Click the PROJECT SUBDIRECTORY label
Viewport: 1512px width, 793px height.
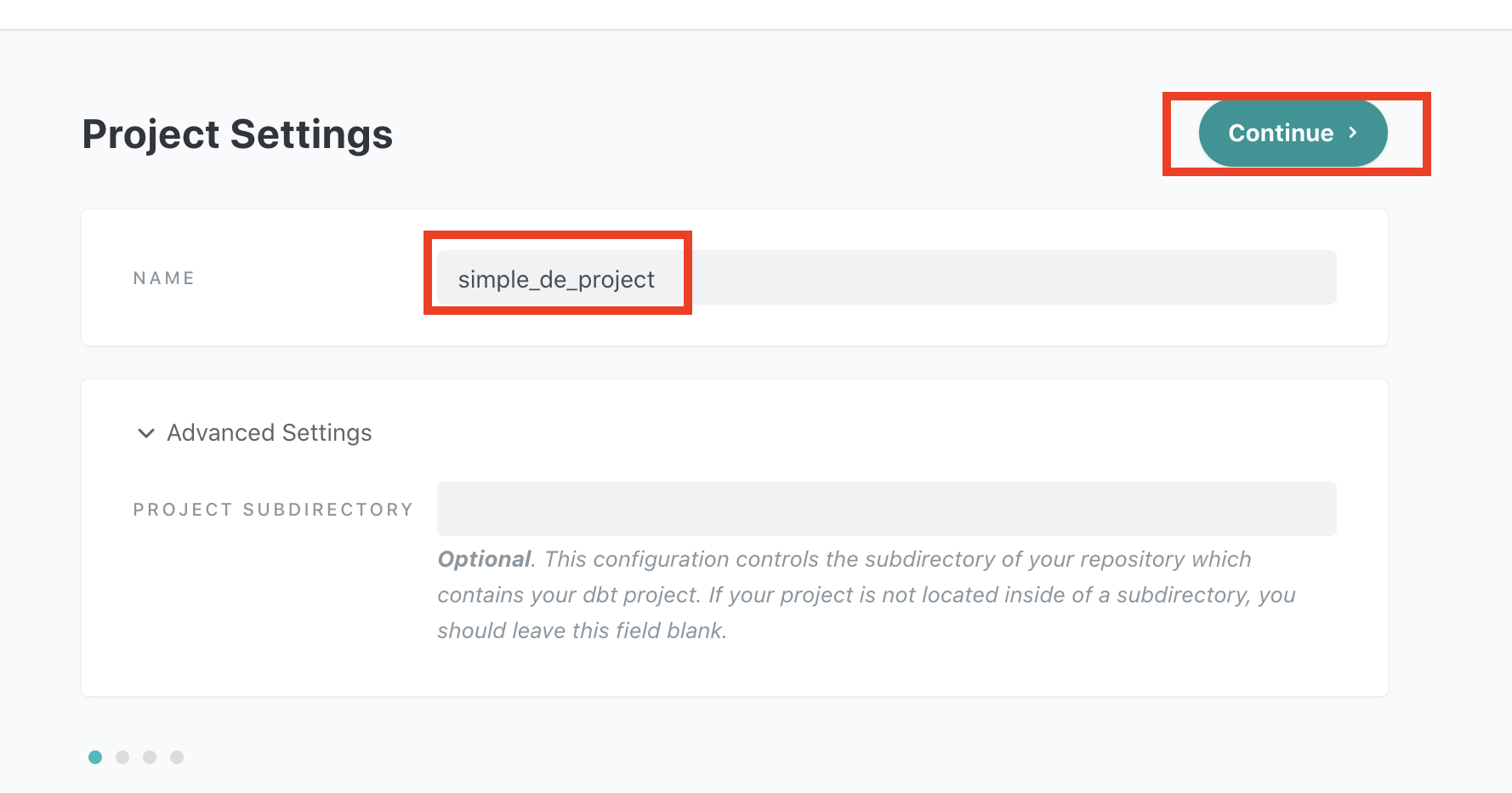tap(273, 510)
